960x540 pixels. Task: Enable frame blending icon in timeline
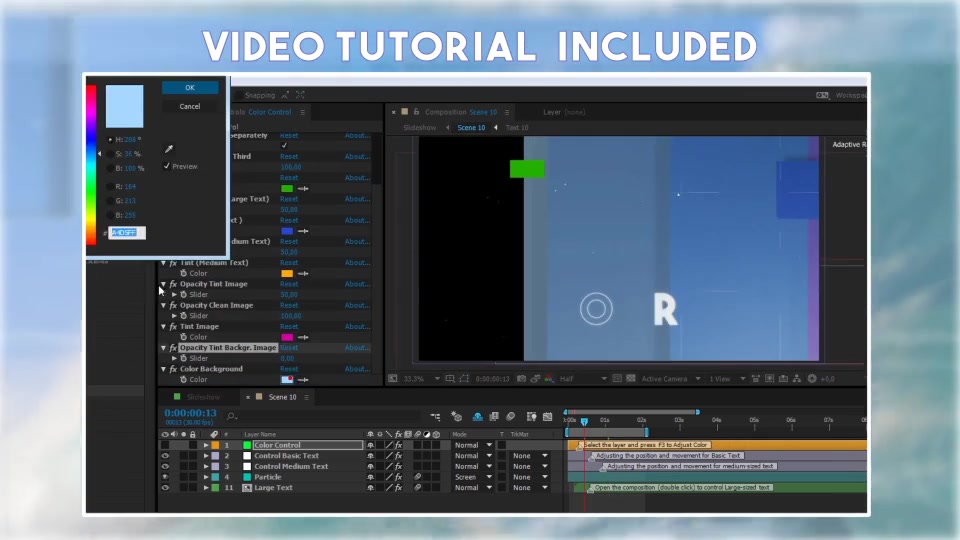(x=494, y=416)
